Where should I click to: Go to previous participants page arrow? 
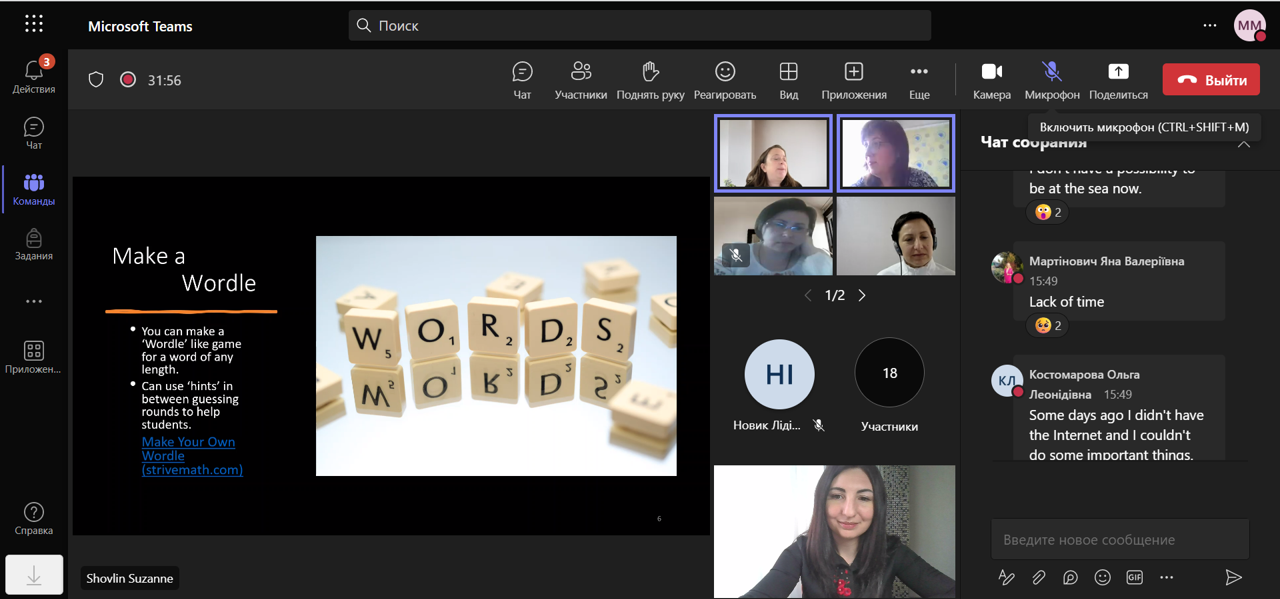[x=809, y=295]
